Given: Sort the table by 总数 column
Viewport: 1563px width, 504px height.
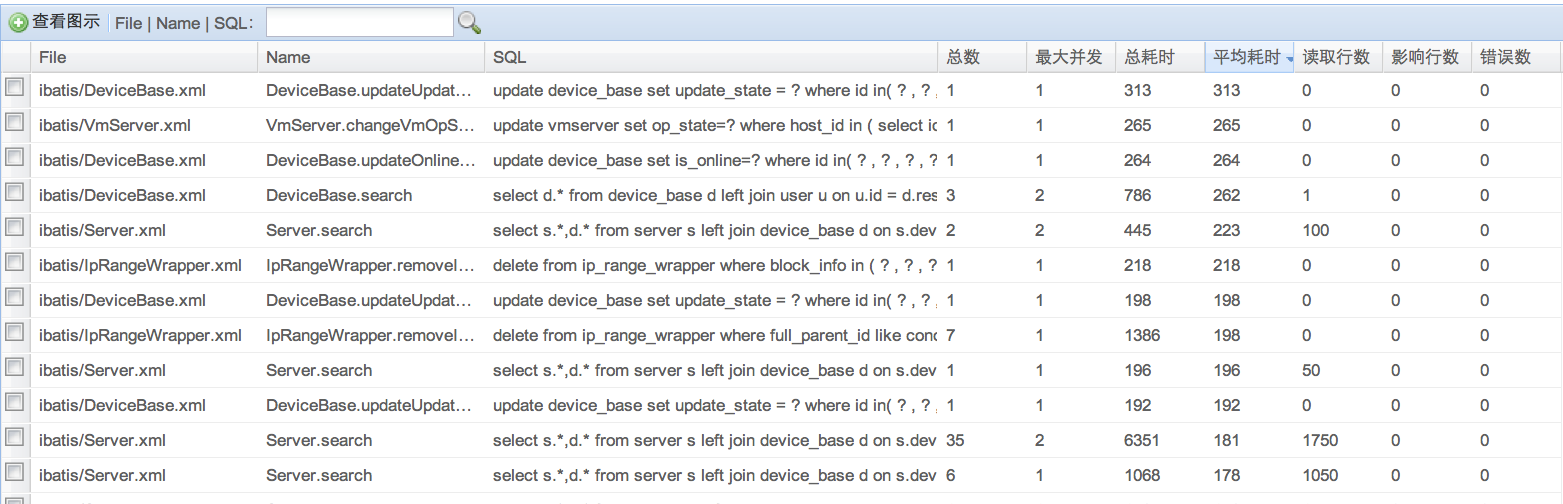Looking at the screenshot, I should click(962, 57).
